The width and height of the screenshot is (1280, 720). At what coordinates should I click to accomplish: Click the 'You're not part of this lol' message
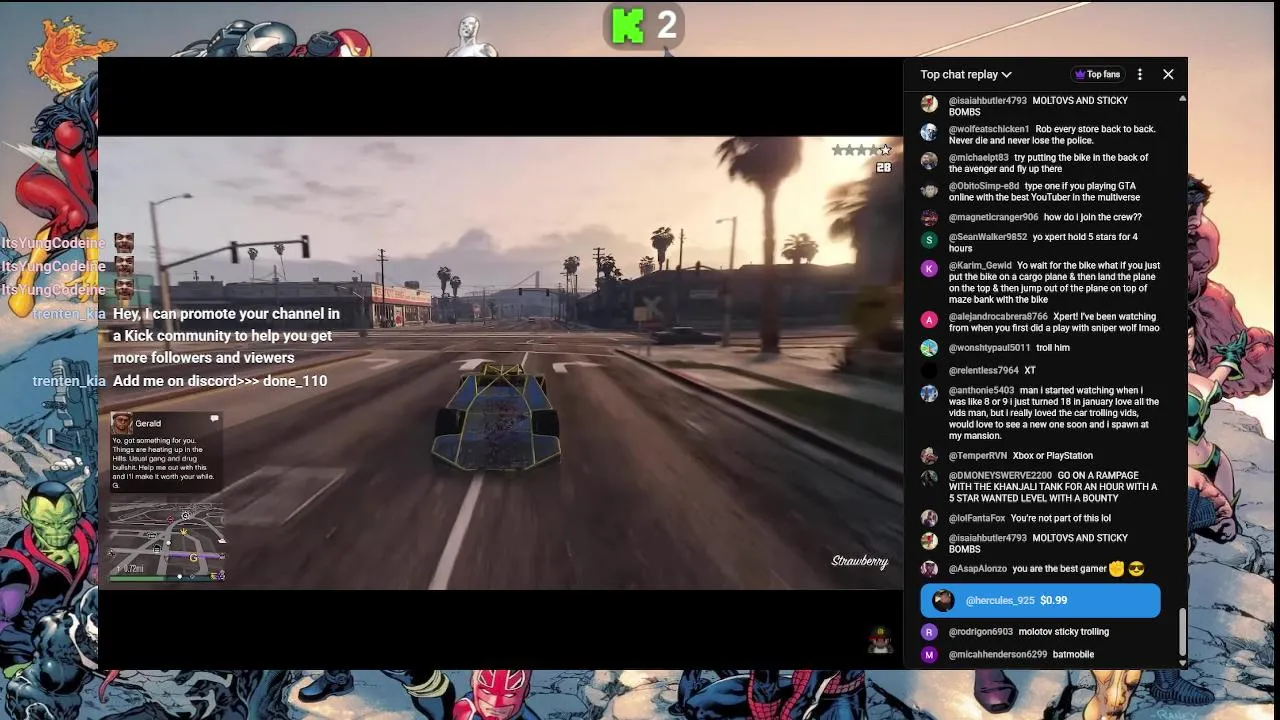pos(1061,518)
